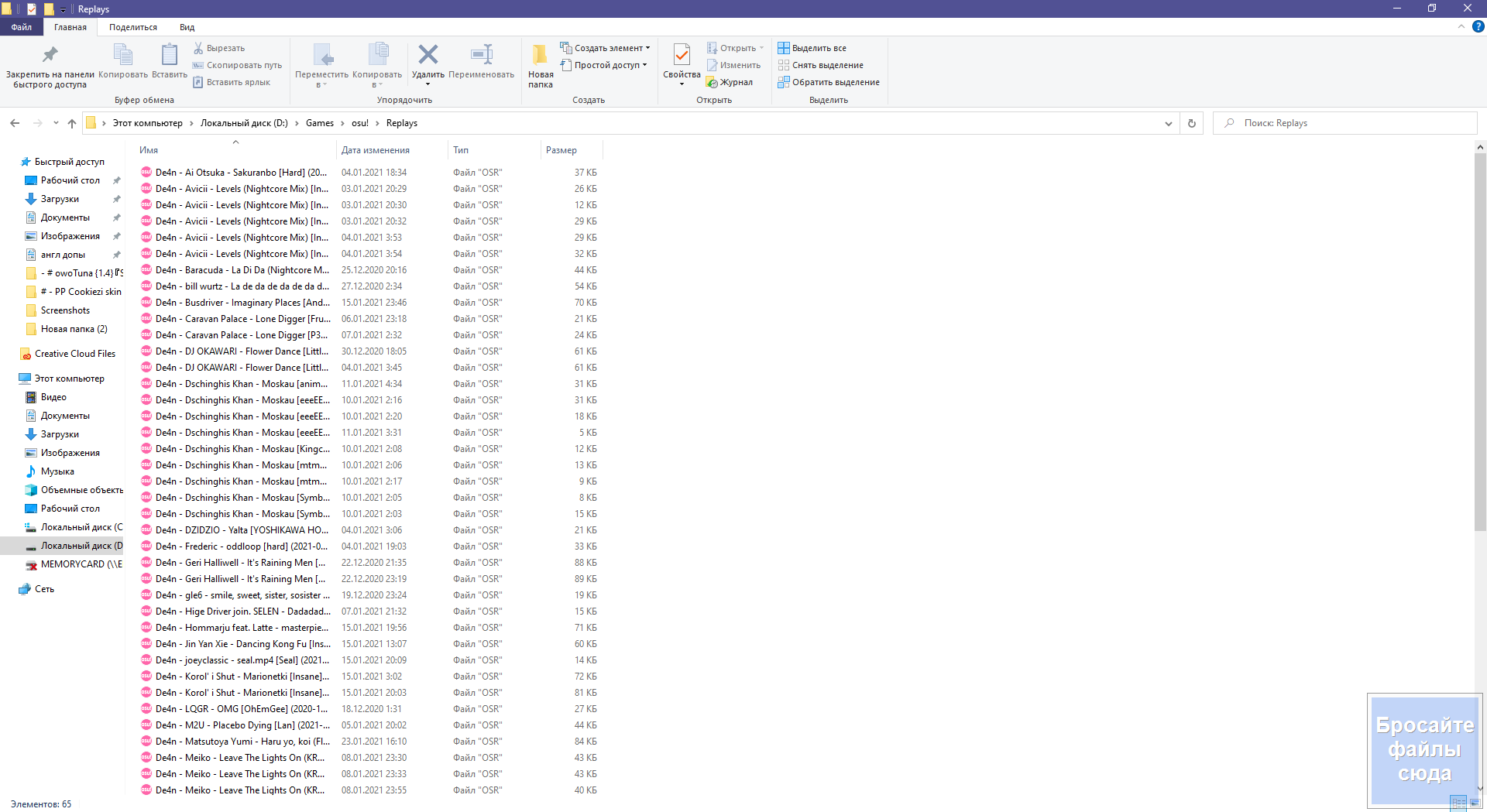The height and width of the screenshot is (812, 1487).
Task: Sort by the Тип column header
Action: 461,150
